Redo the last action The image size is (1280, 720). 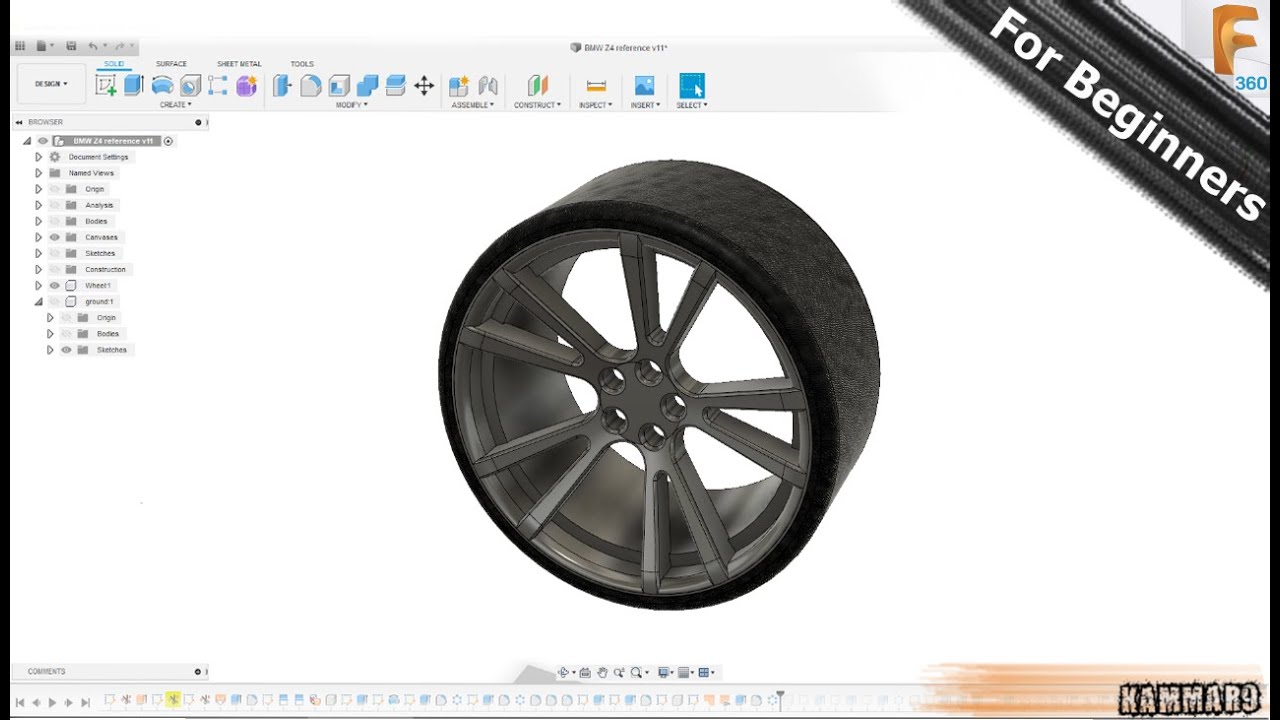(121, 46)
